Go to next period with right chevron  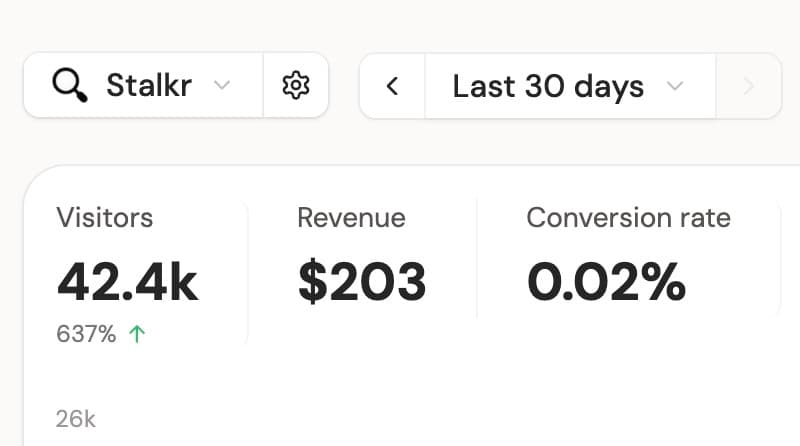[x=748, y=86]
